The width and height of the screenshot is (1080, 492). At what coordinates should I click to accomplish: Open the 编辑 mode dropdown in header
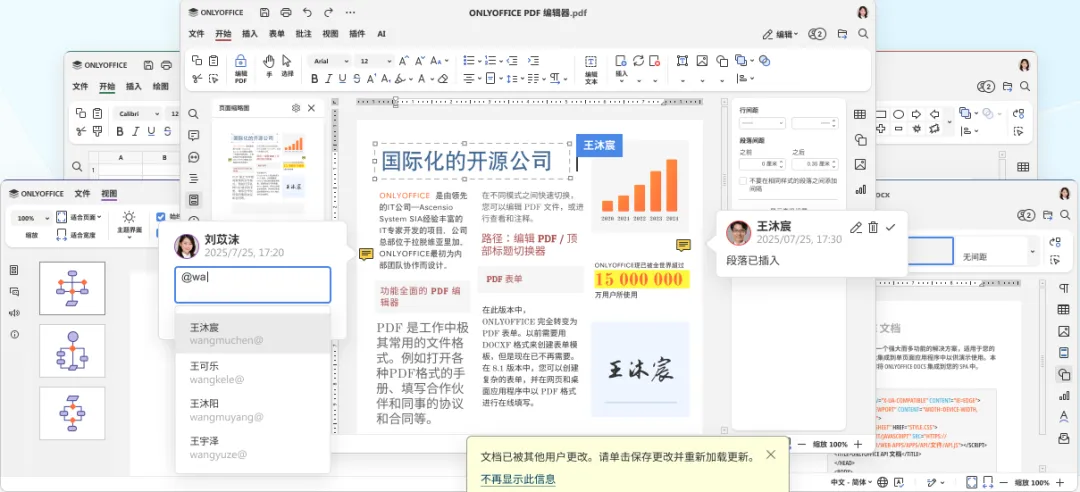[780, 34]
